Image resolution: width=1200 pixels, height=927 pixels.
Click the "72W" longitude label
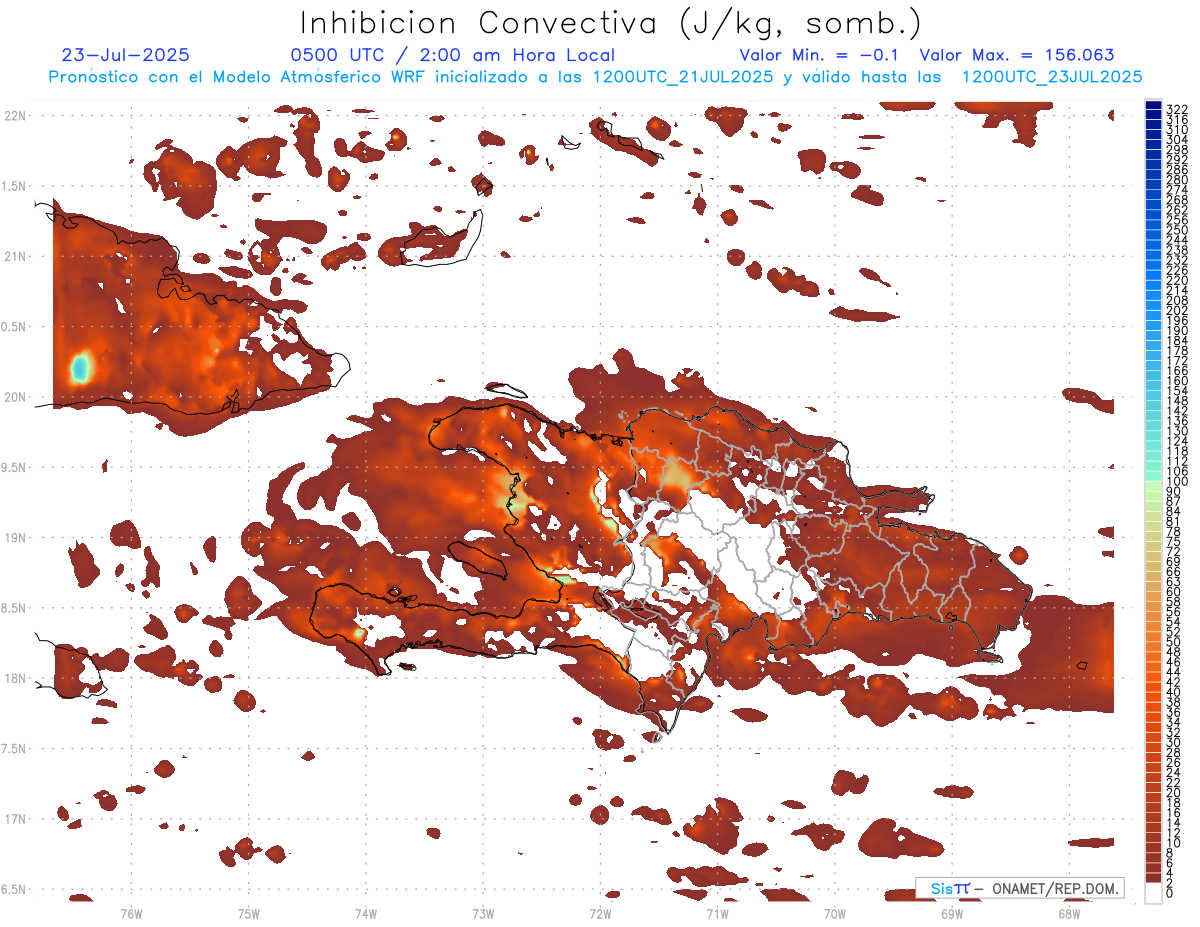(x=600, y=913)
